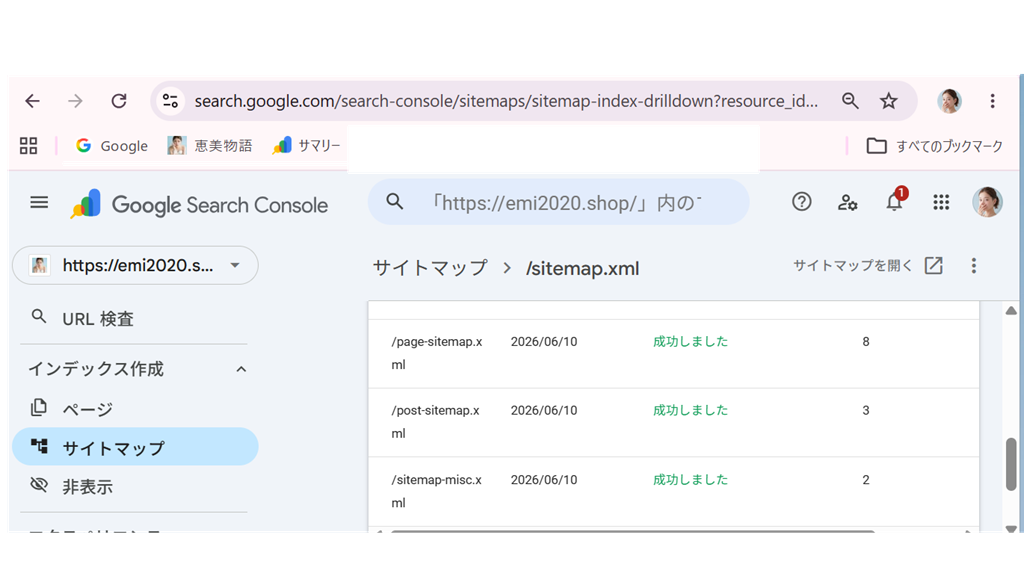Click サイトマップ breadcrumb link
Viewport: 1024px width, 579px height.
click(x=430, y=268)
